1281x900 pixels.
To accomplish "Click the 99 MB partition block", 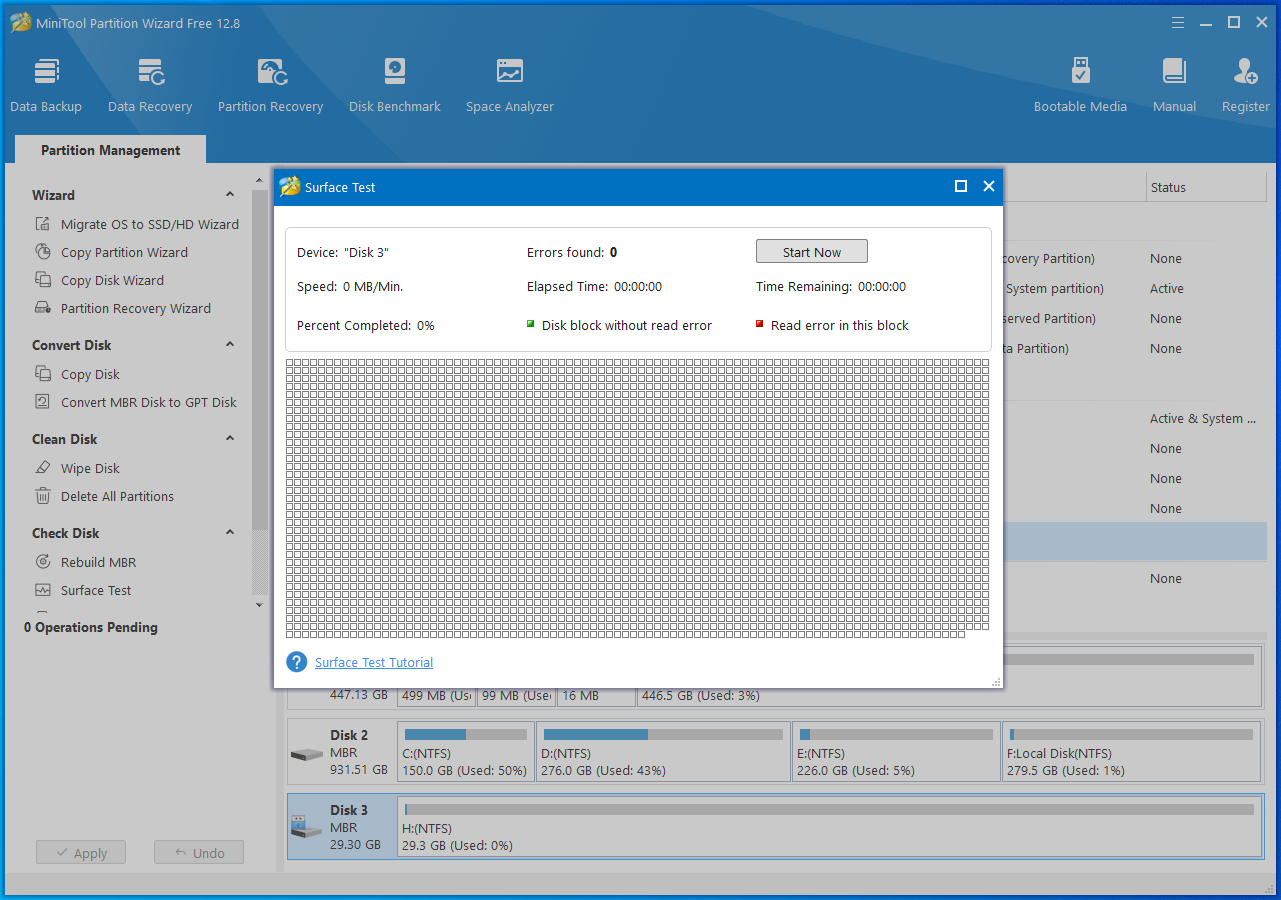I will tap(516, 695).
